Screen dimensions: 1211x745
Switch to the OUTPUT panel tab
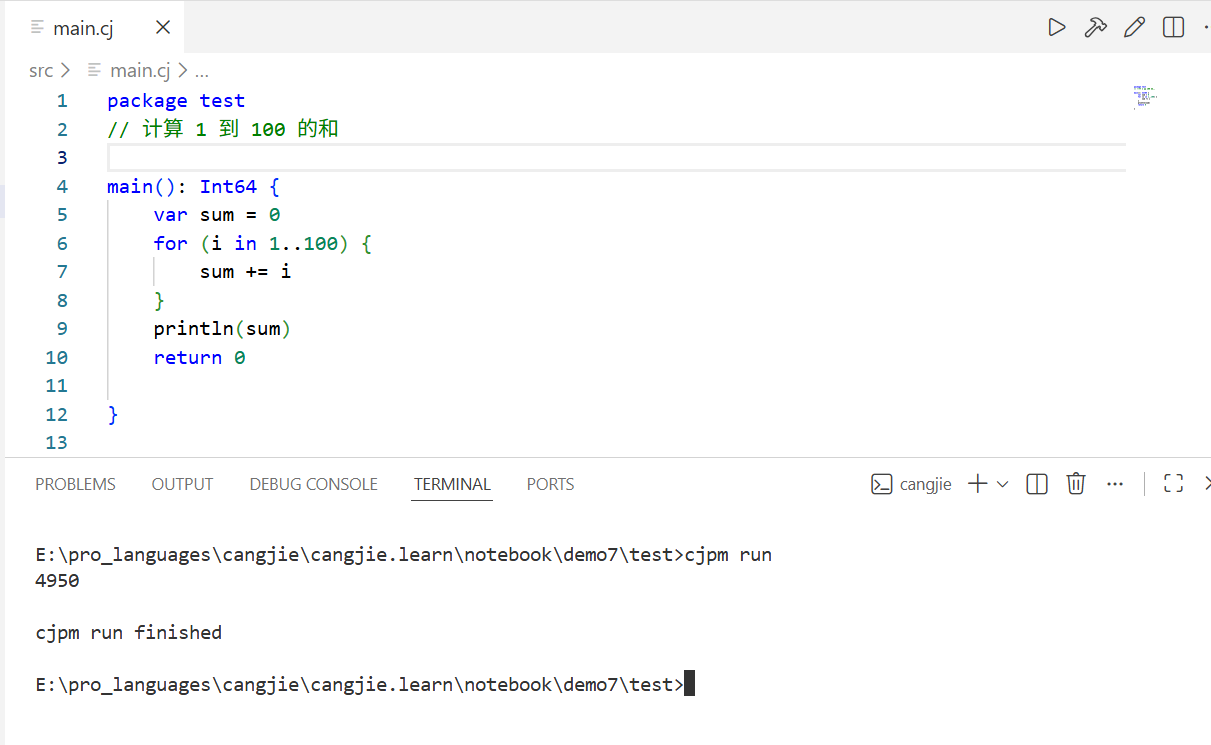tap(182, 484)
